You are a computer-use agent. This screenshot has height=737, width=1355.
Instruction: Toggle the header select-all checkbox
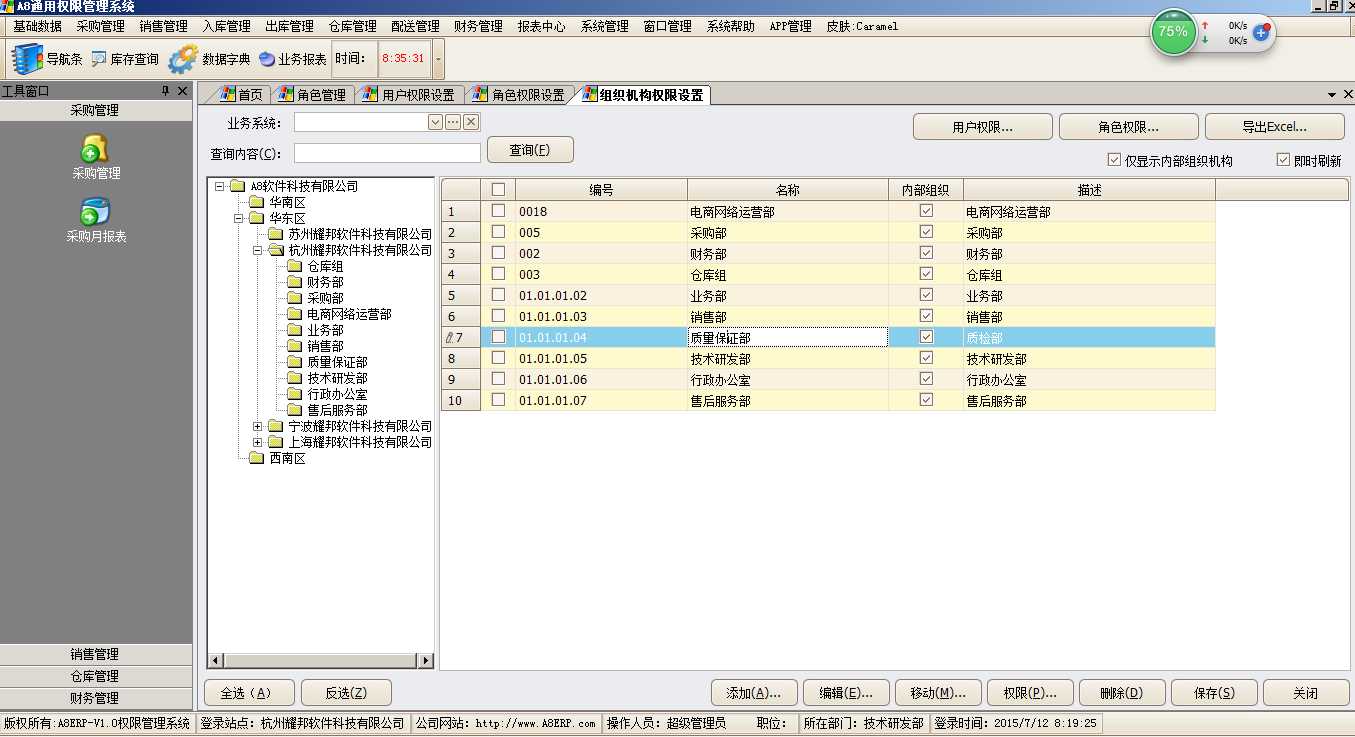tap(498, 190)
